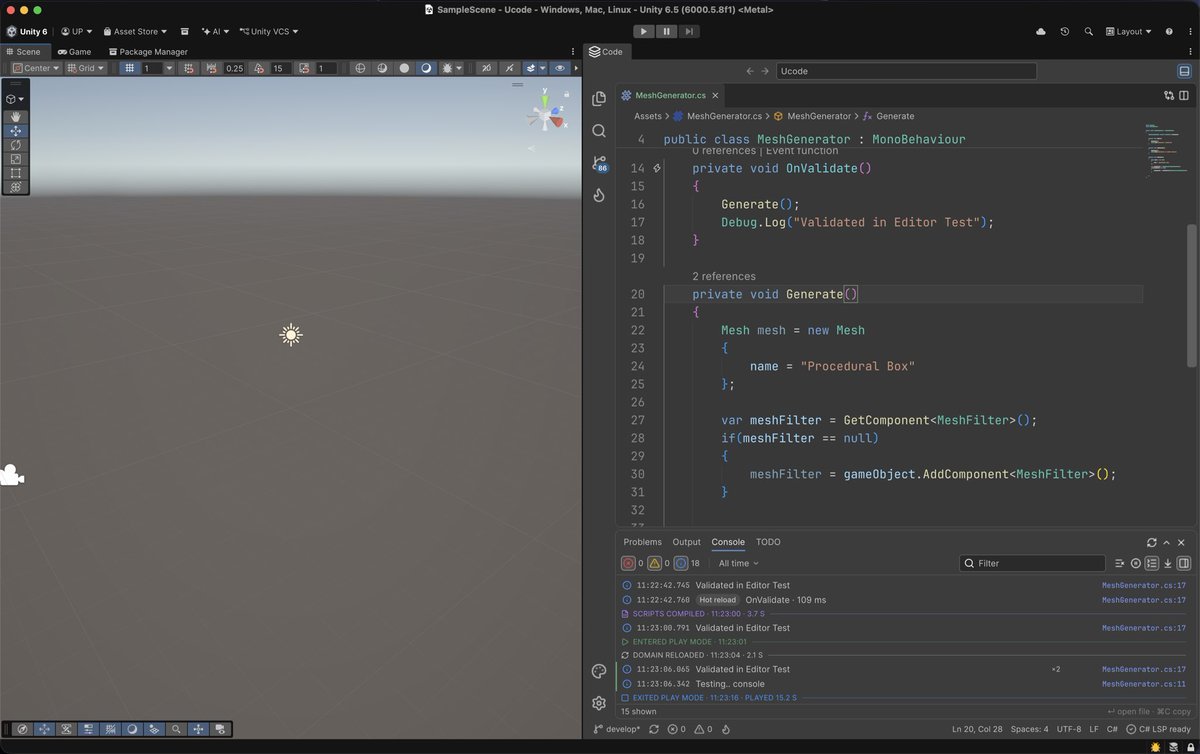
Task: Open the Unity help question icon
Action: click(1169, 32)
